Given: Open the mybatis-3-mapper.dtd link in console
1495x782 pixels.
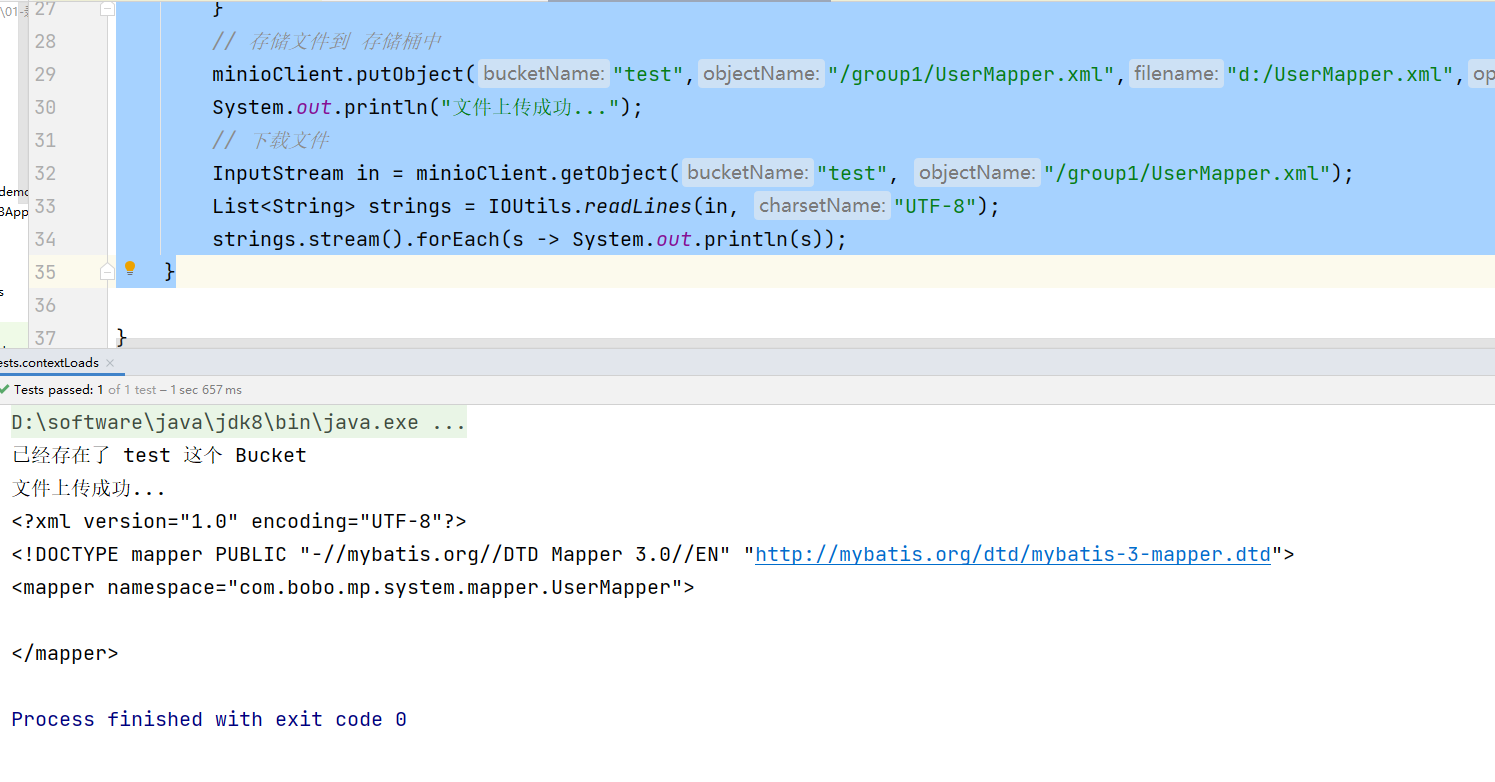Looking at the screenshot, I should (1012, 554).
